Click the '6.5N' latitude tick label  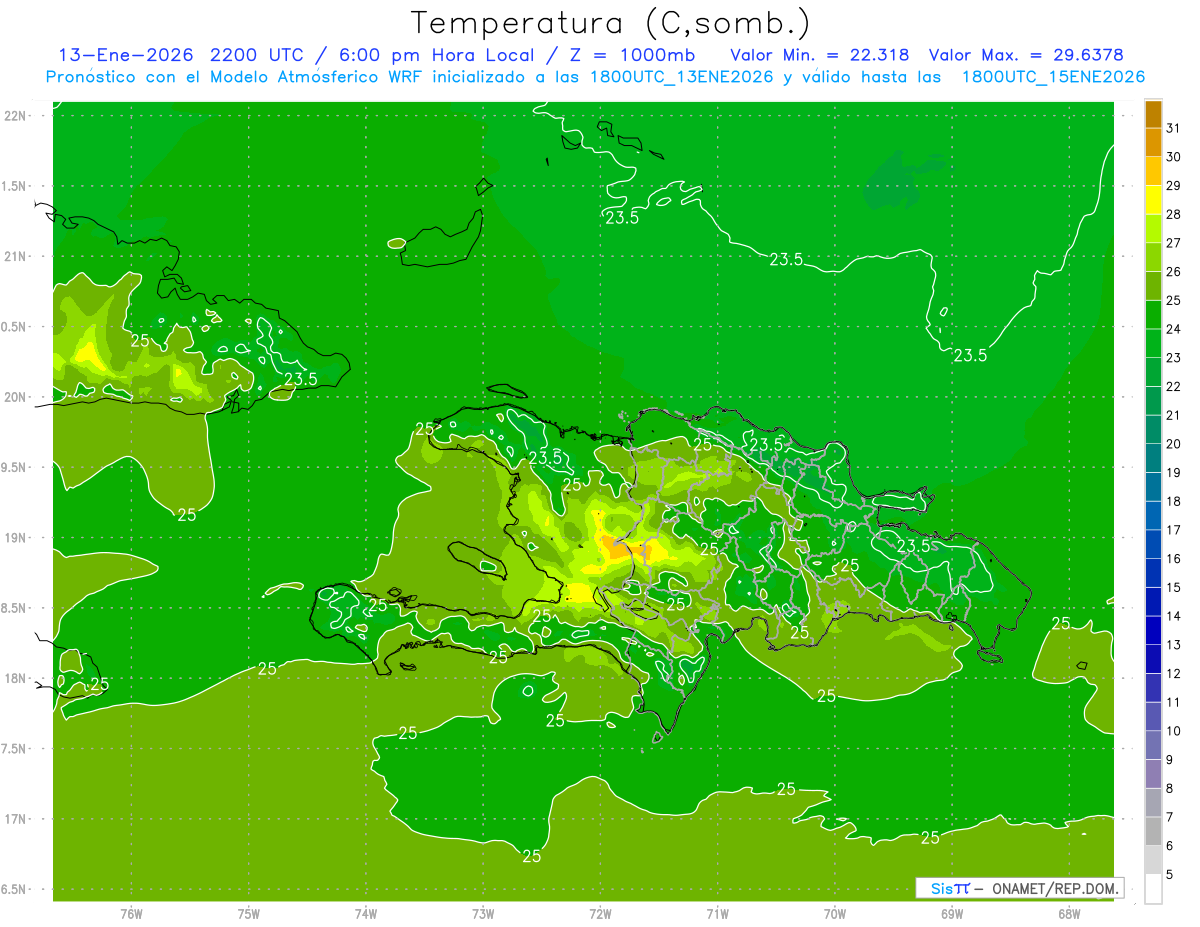click(15, 889)
